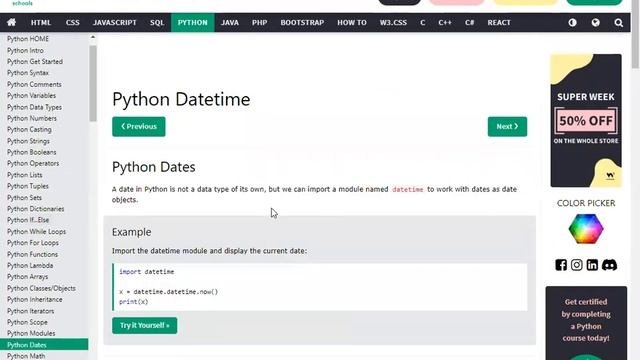This screenshot has width=640, height=360.
Task: Open the C tutorial tab
Action: (423, 22)
